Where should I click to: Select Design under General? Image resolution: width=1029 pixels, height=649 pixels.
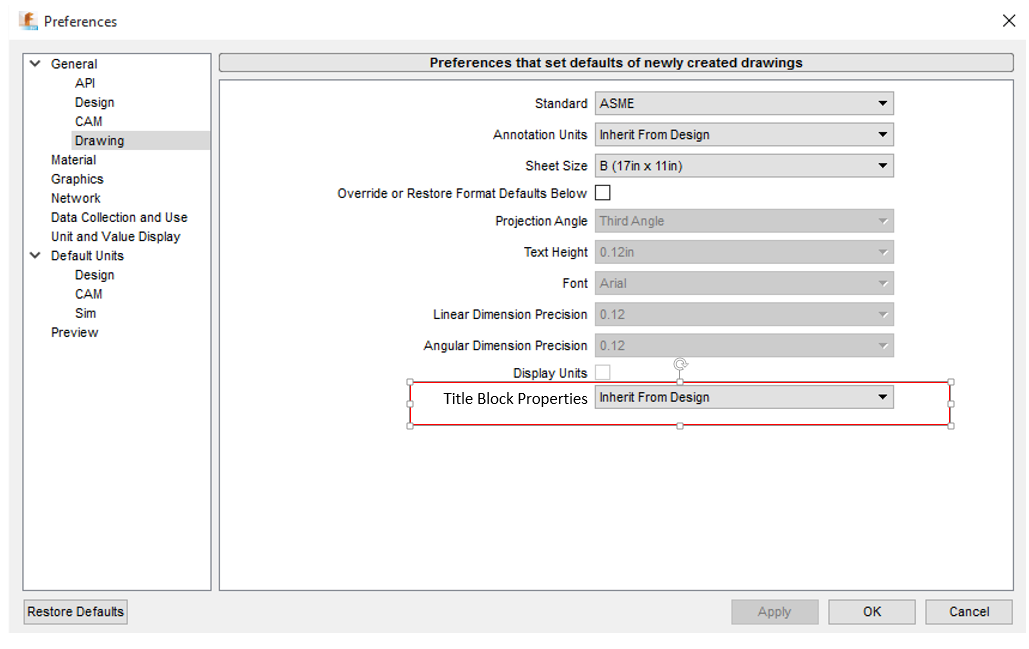[x=94, y=102]
